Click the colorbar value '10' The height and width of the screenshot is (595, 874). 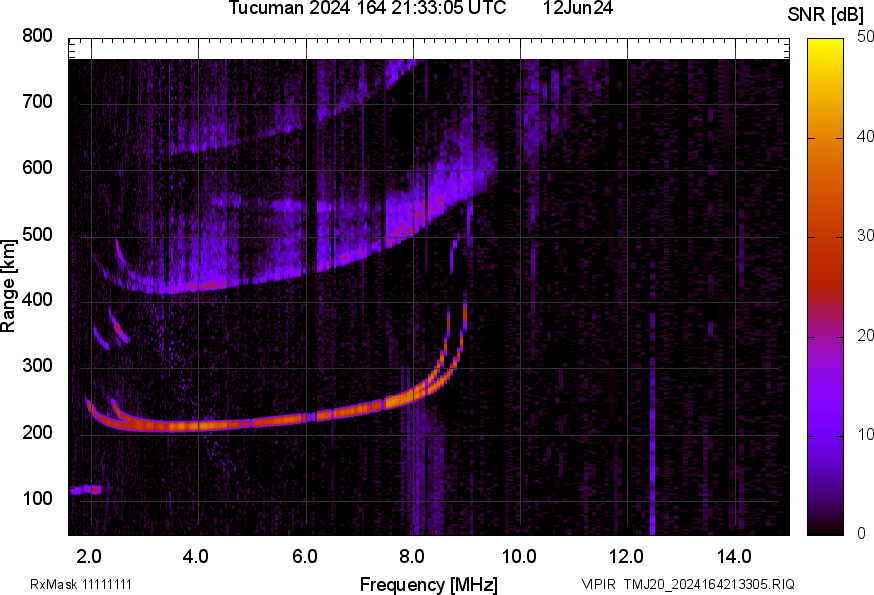tap(865, 435)
